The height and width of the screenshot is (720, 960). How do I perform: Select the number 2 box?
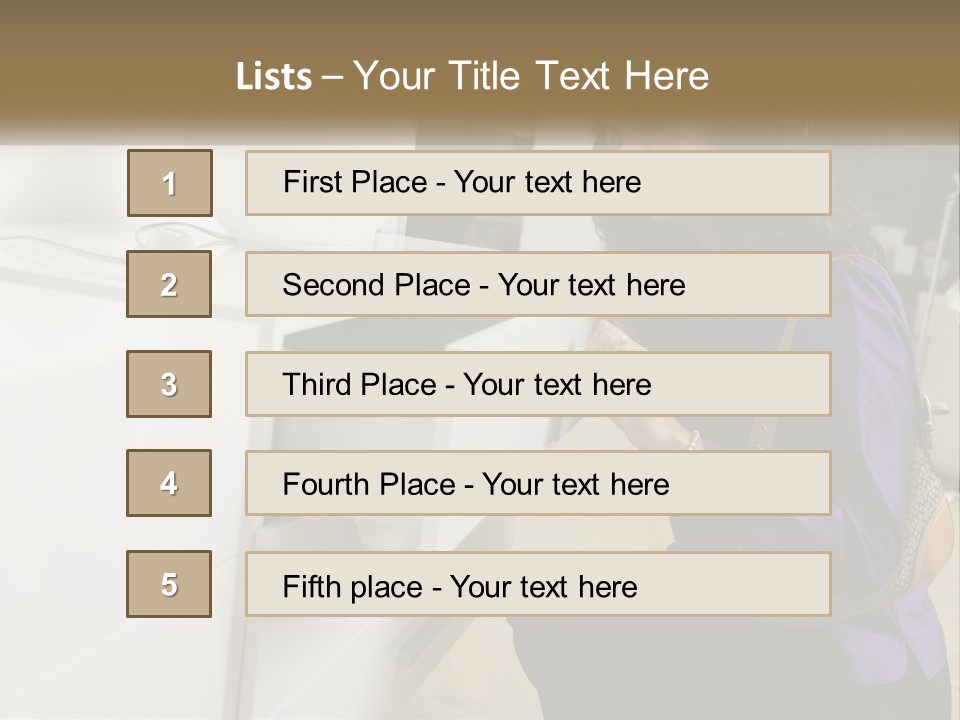(169, 284)
